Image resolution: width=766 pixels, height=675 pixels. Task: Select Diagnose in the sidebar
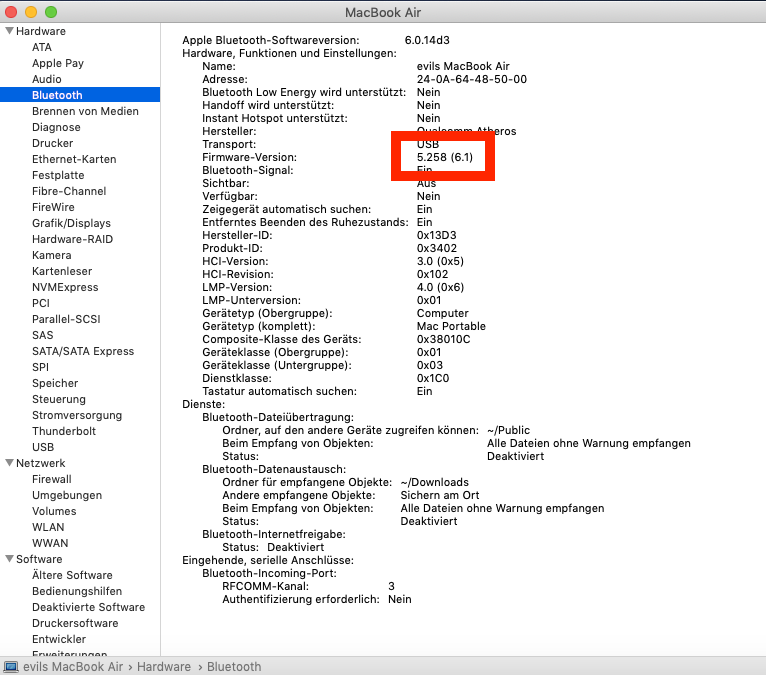coord(56,127)
